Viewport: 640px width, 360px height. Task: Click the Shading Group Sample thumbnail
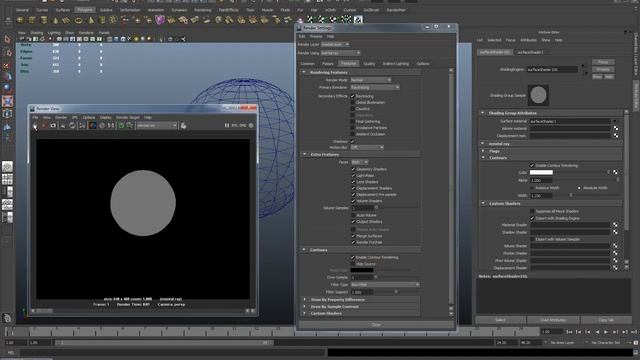click(x=538, y=95)
